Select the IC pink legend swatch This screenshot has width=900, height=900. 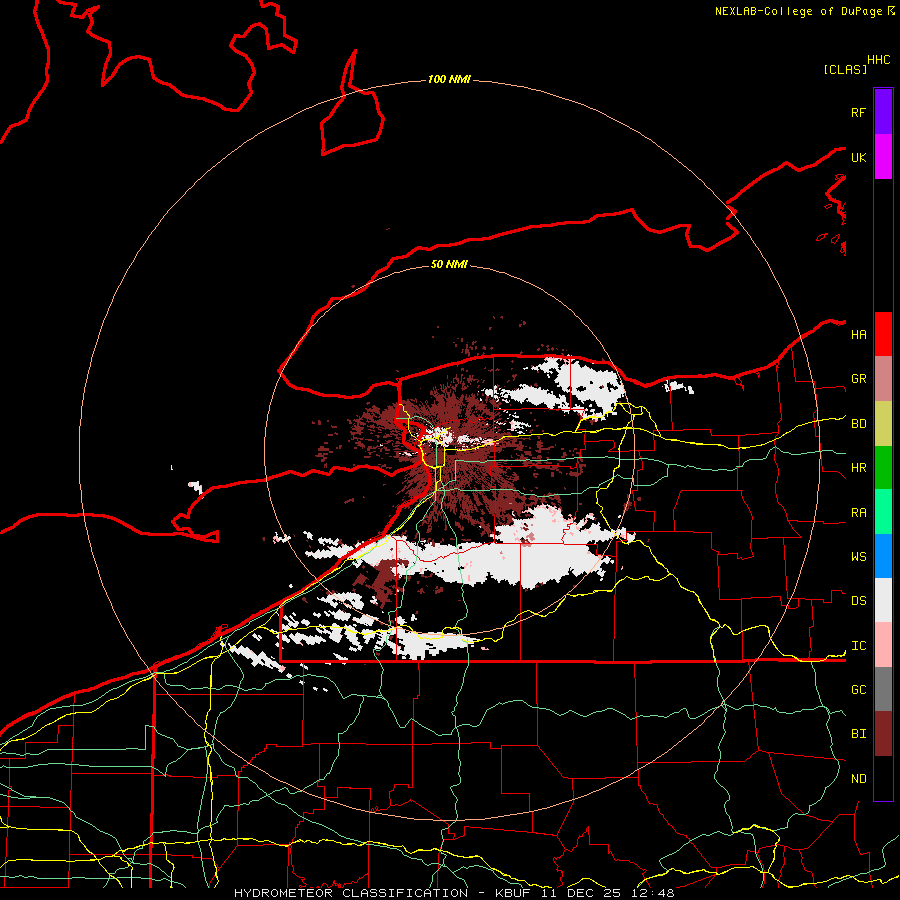[x=883, y=645]
